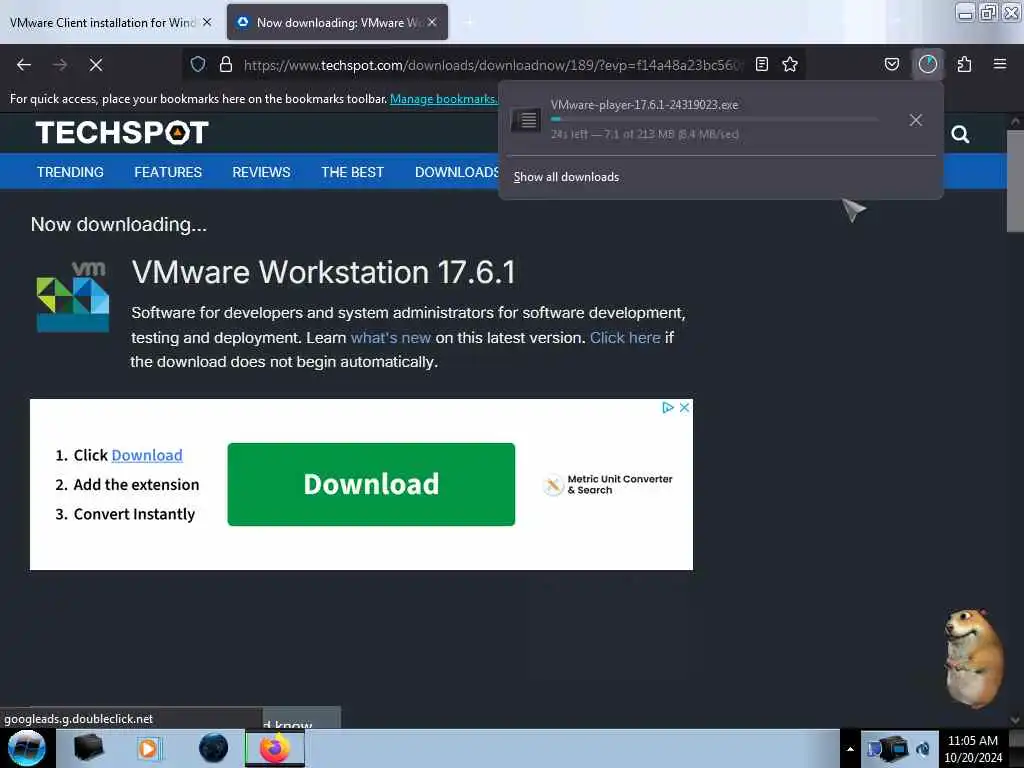Stop loading the page
This screenshot has height=768, width=1024.
pyautogui.click(x=95, y=65)
